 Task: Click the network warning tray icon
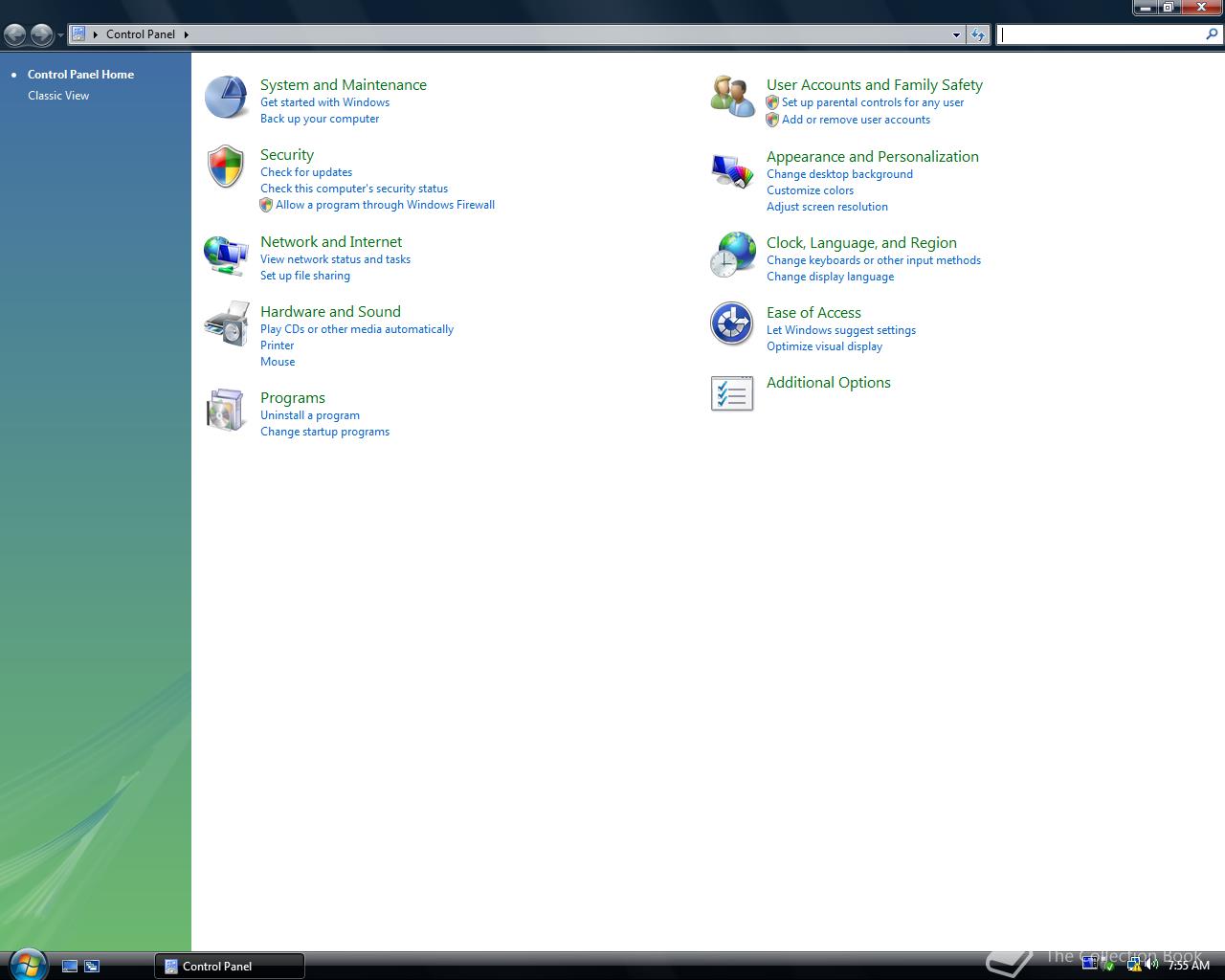(1134, 965)
